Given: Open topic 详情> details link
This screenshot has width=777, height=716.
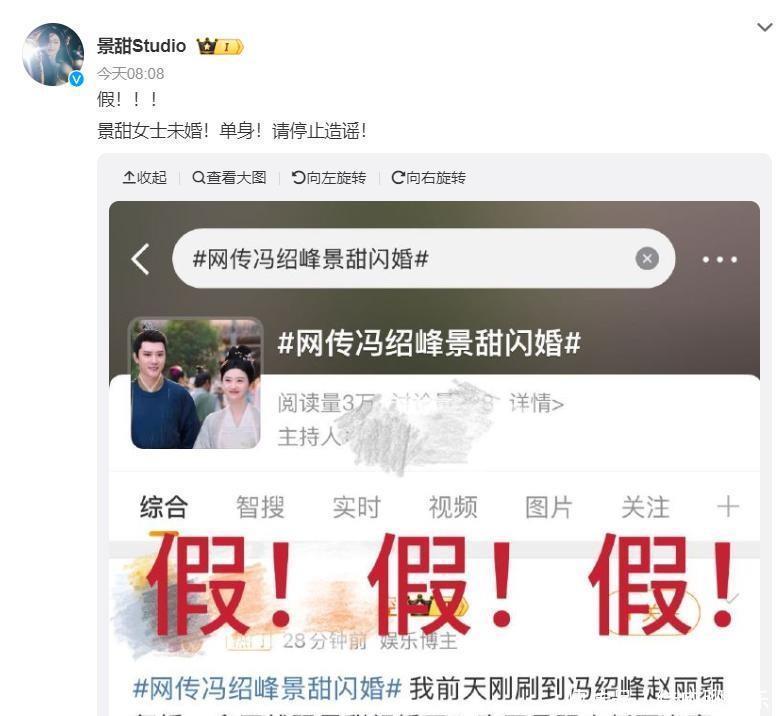Looking at the screenshot, I should tap(537, 403).
